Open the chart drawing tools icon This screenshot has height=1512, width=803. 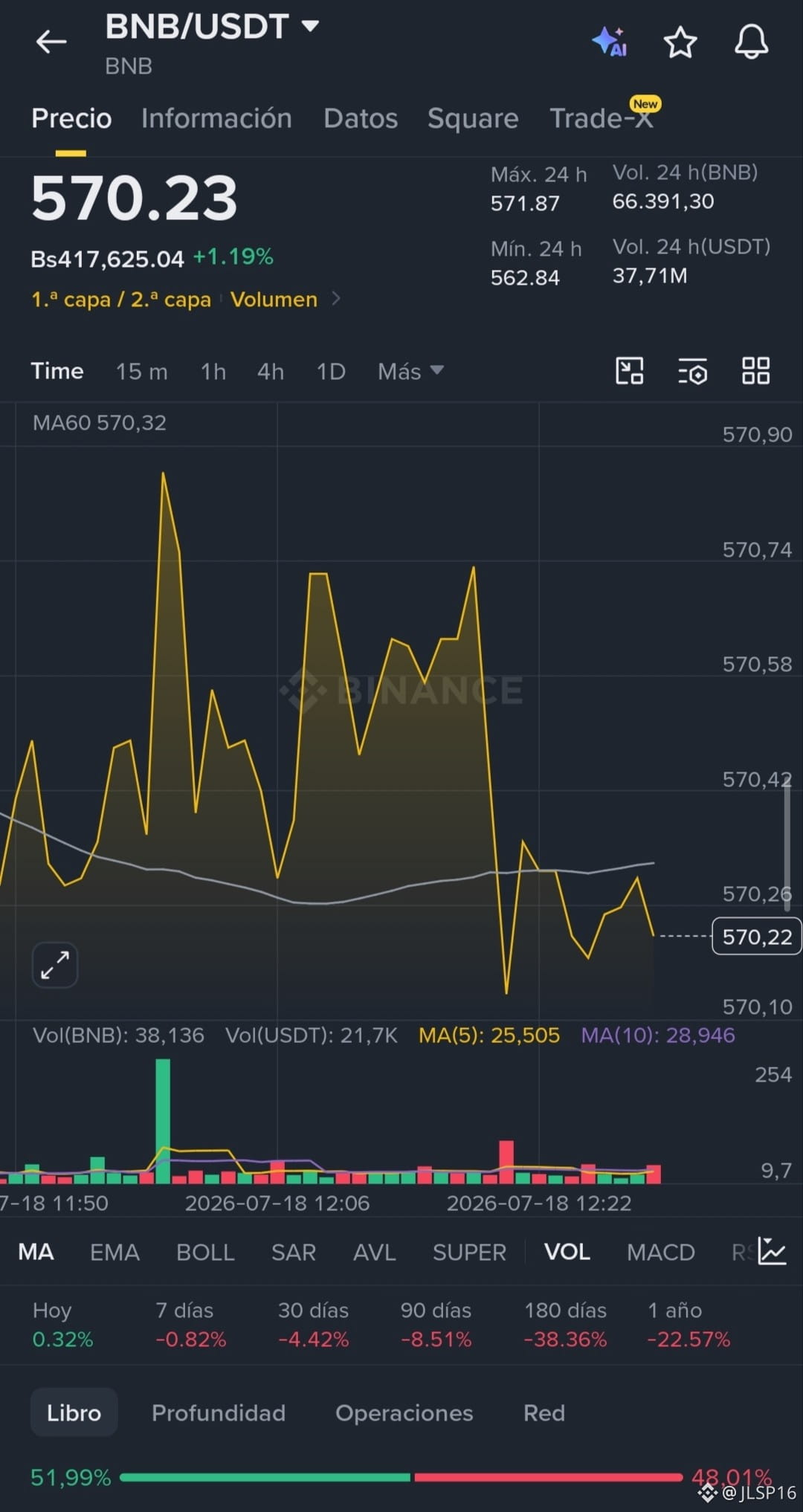pos(629,370)
